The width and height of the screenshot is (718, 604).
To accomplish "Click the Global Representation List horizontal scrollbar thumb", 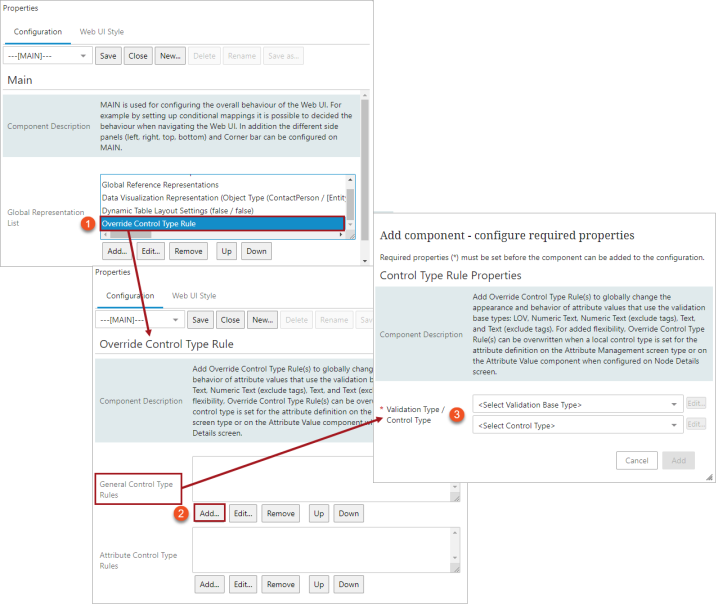I will click(x=131, y=234).
